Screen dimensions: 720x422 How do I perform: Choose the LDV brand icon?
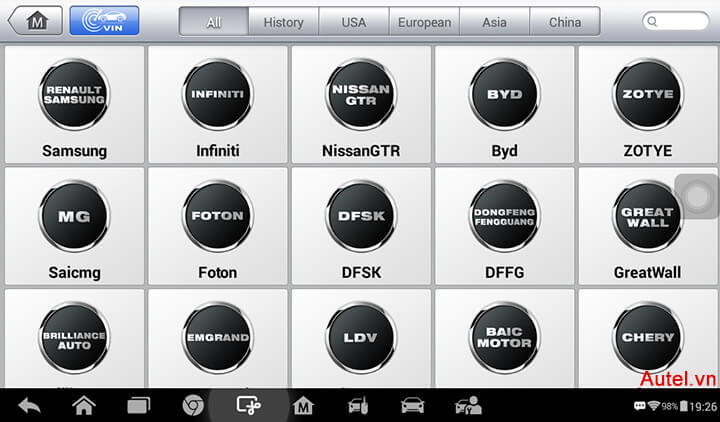361,338
